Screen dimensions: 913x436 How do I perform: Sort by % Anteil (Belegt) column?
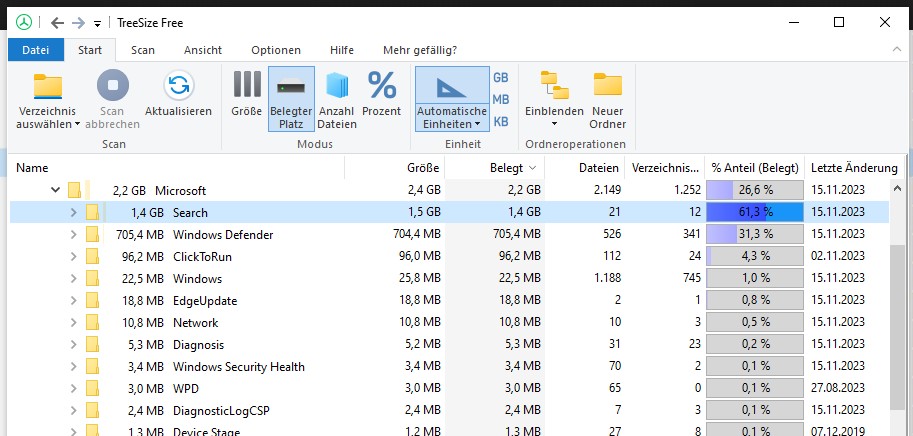point(755,168)
